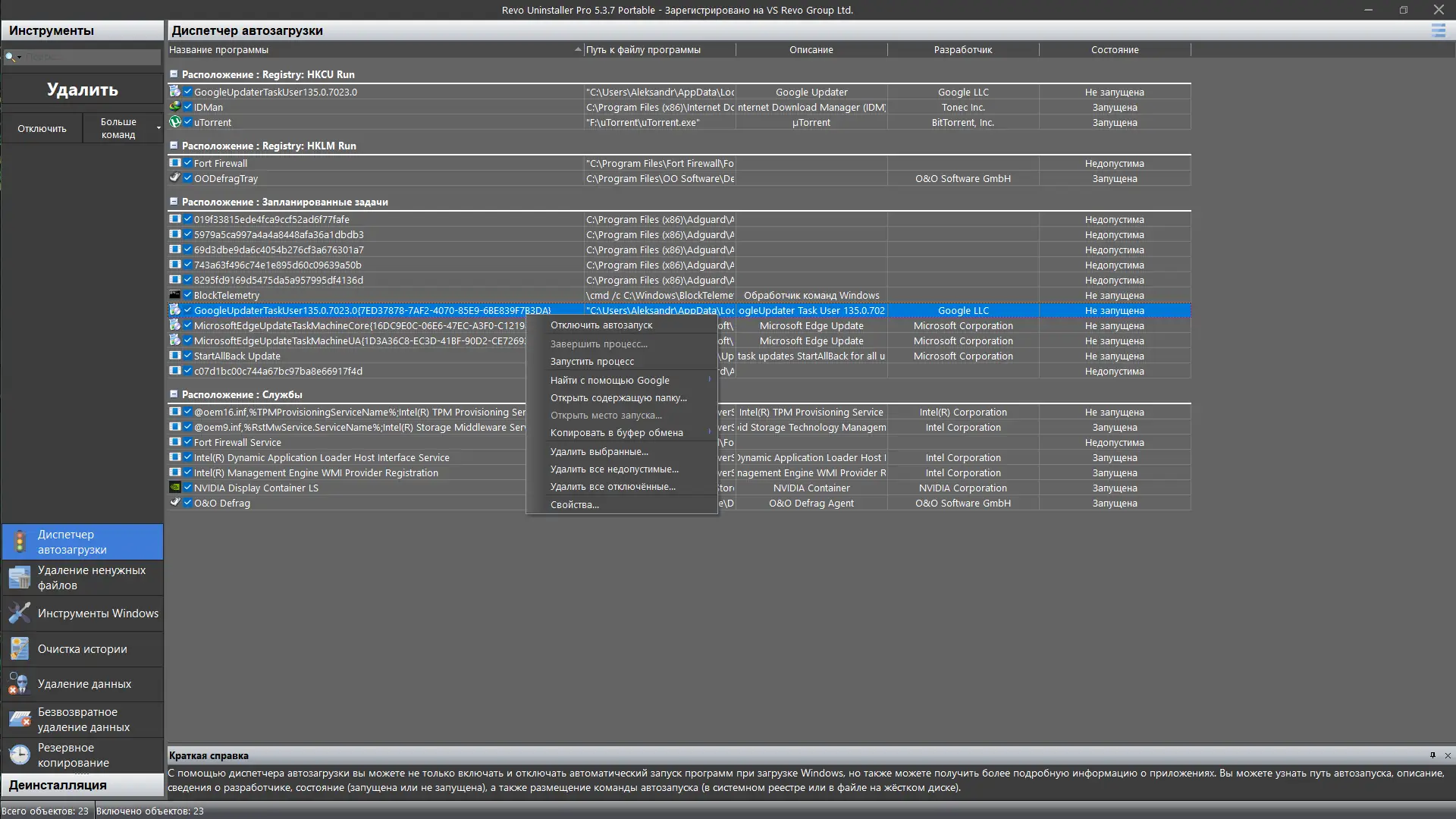Open Autorun Manager traffic-light icon
The height and width of the screenshot is (819, 1456).
click(x=20, y=542)
